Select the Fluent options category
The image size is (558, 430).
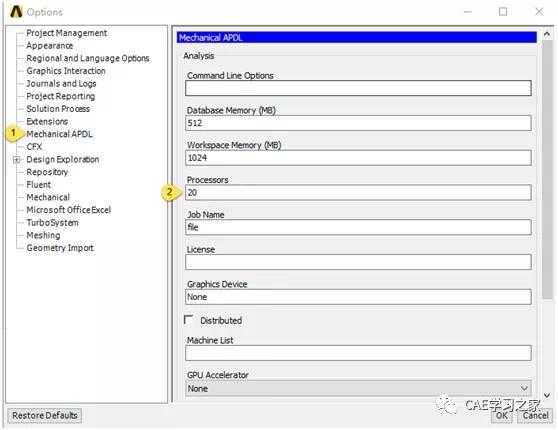click(x=38, y=185)
